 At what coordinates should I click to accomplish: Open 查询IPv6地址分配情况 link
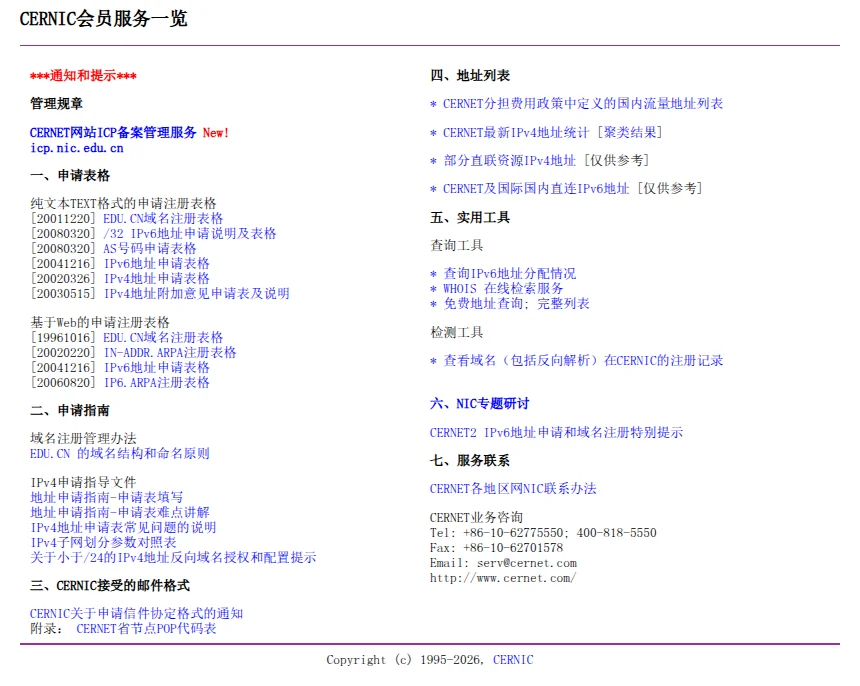[510, 274]
